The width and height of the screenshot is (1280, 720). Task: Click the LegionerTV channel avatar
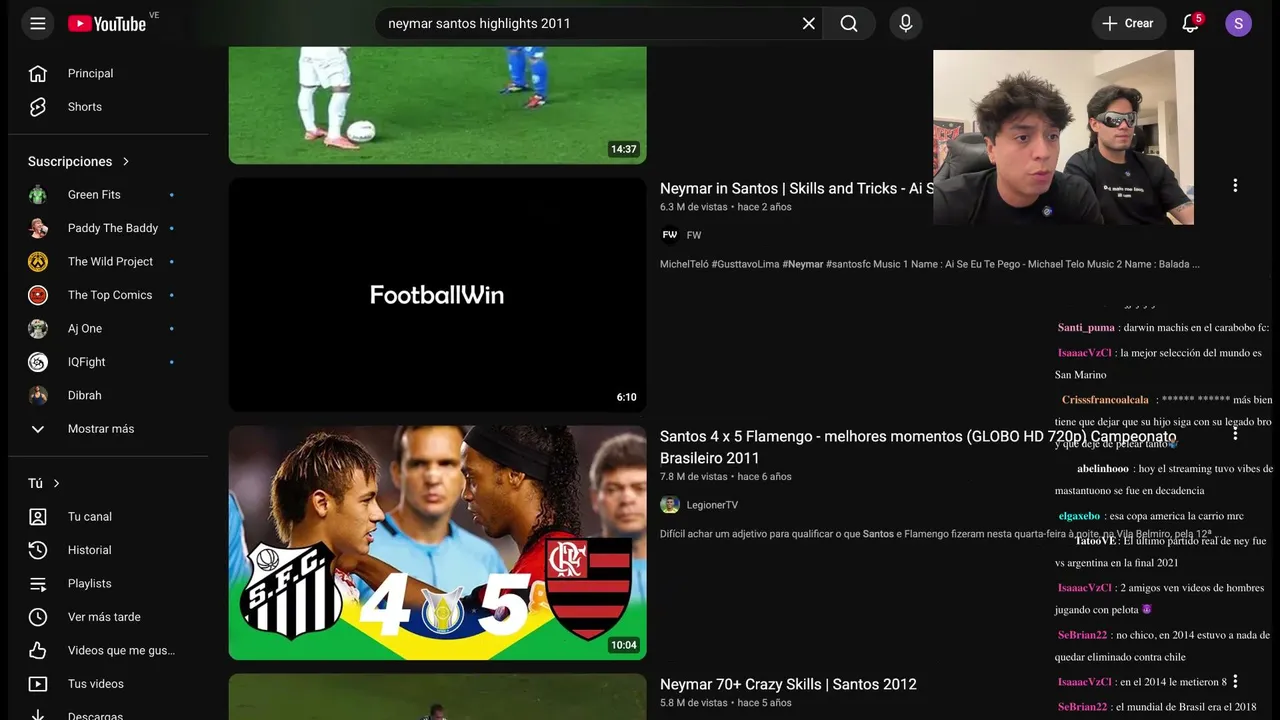[670, 505]
